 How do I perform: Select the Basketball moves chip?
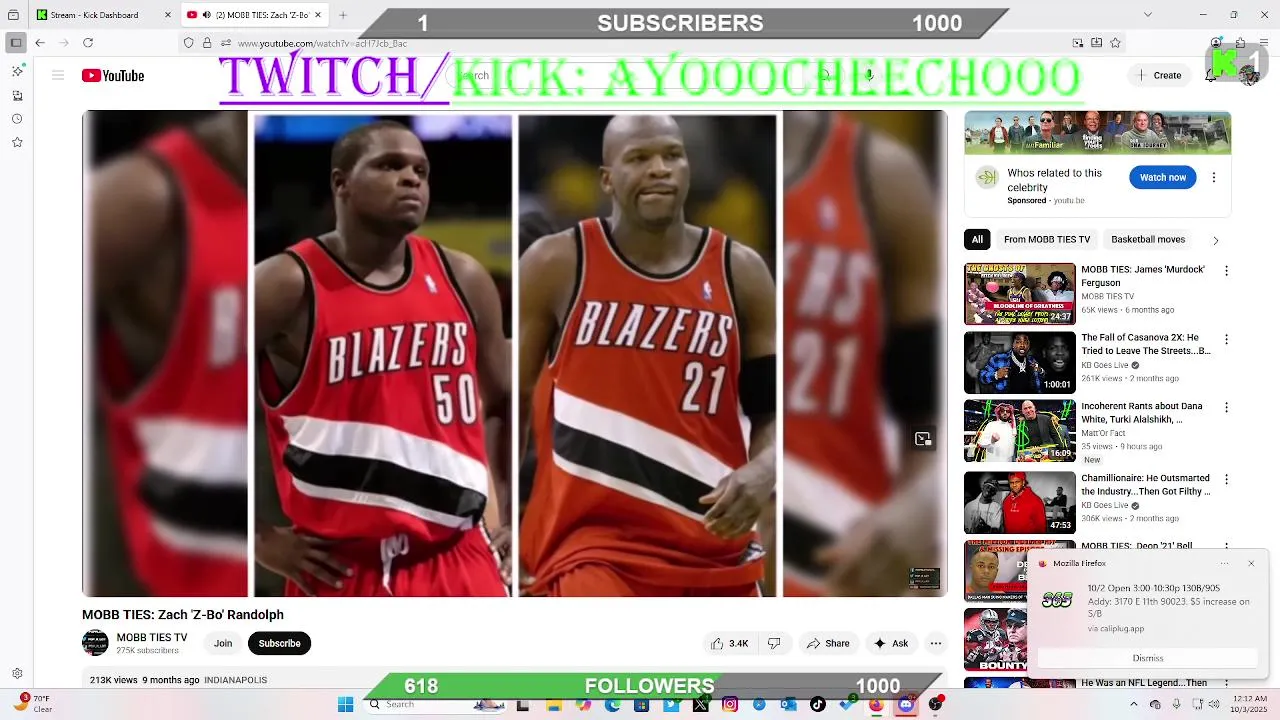tap(1148, 240)
